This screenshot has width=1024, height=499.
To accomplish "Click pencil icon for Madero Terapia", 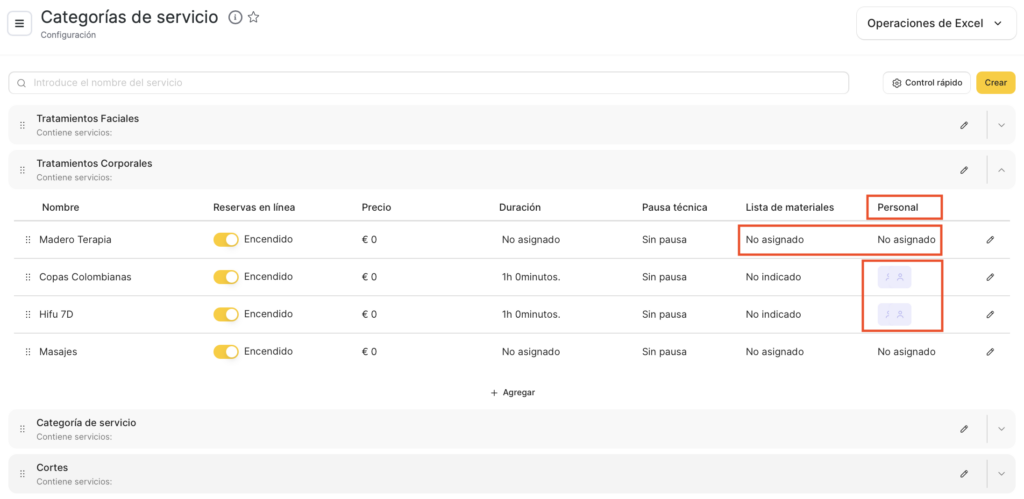I will pyautogui.click(x=990, y=240).
